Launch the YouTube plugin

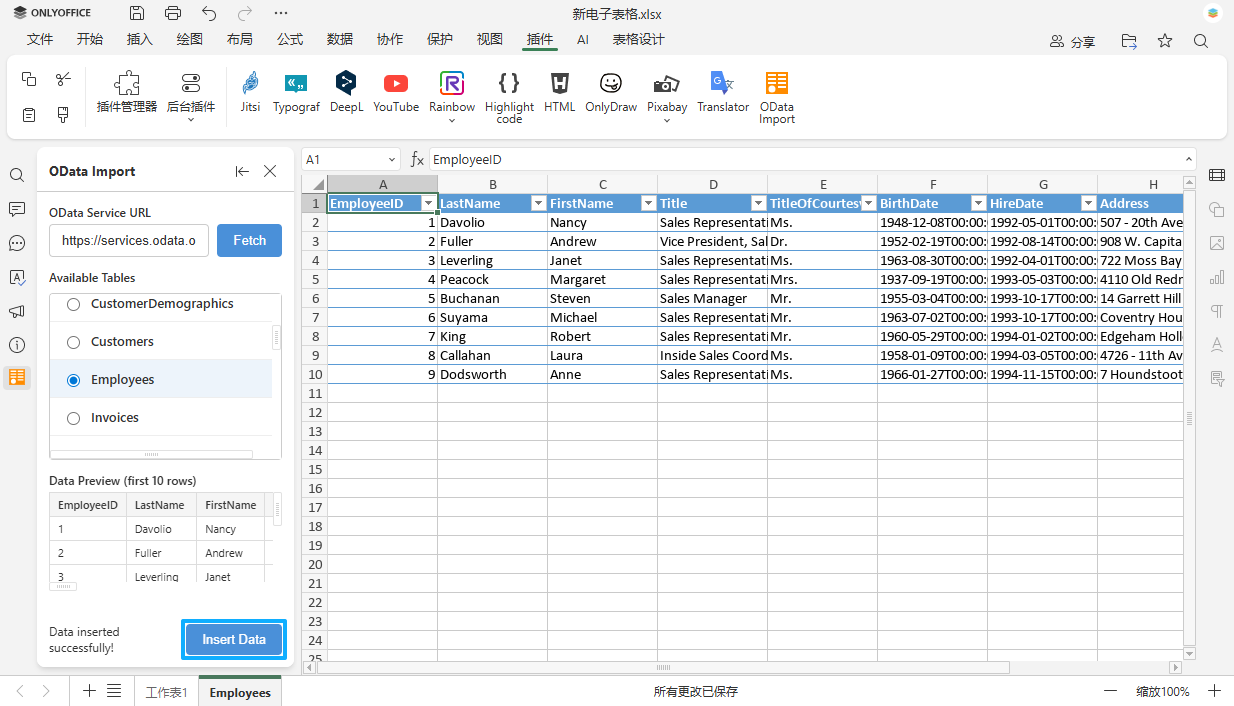pyautogui.click(x=396, y=93)
